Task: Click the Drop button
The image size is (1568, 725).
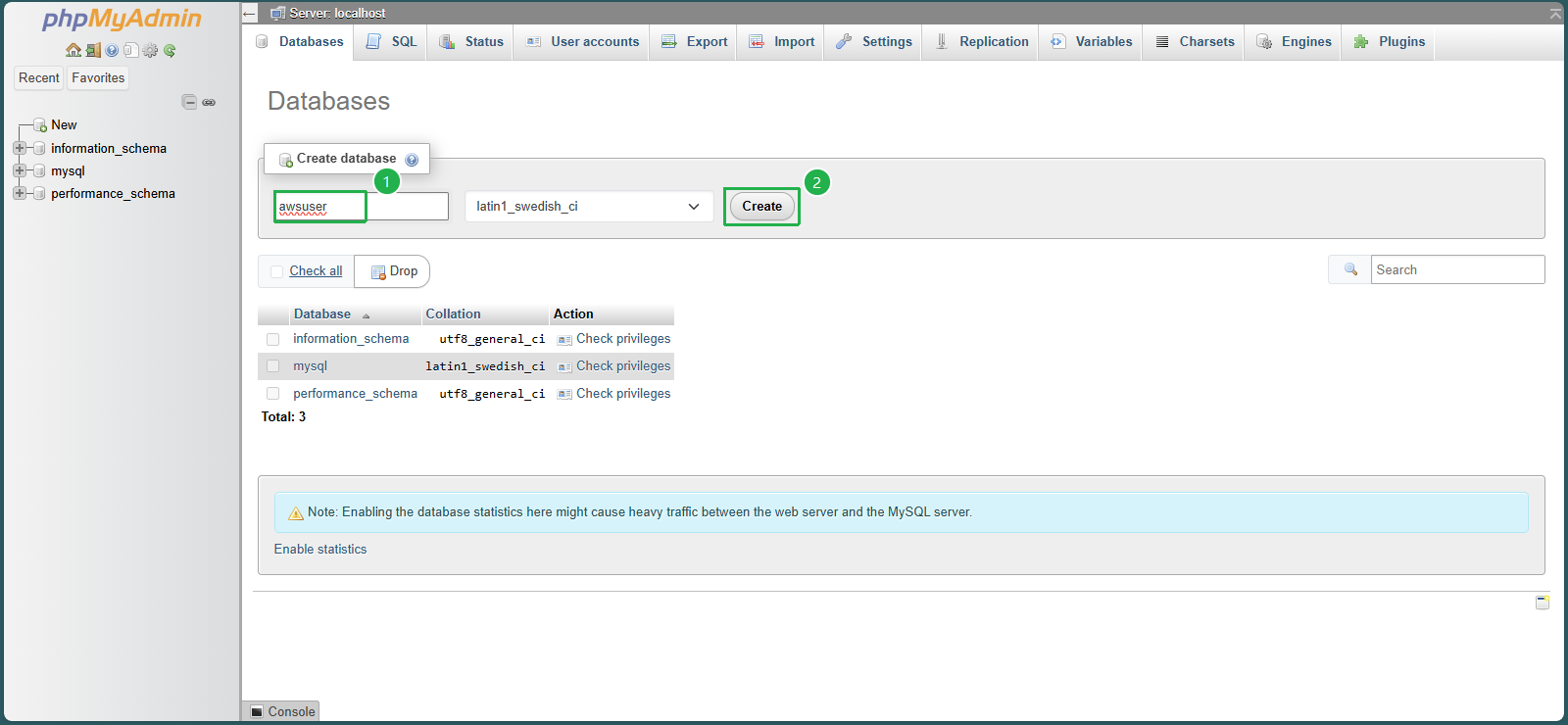Action: tap(393, 271)
